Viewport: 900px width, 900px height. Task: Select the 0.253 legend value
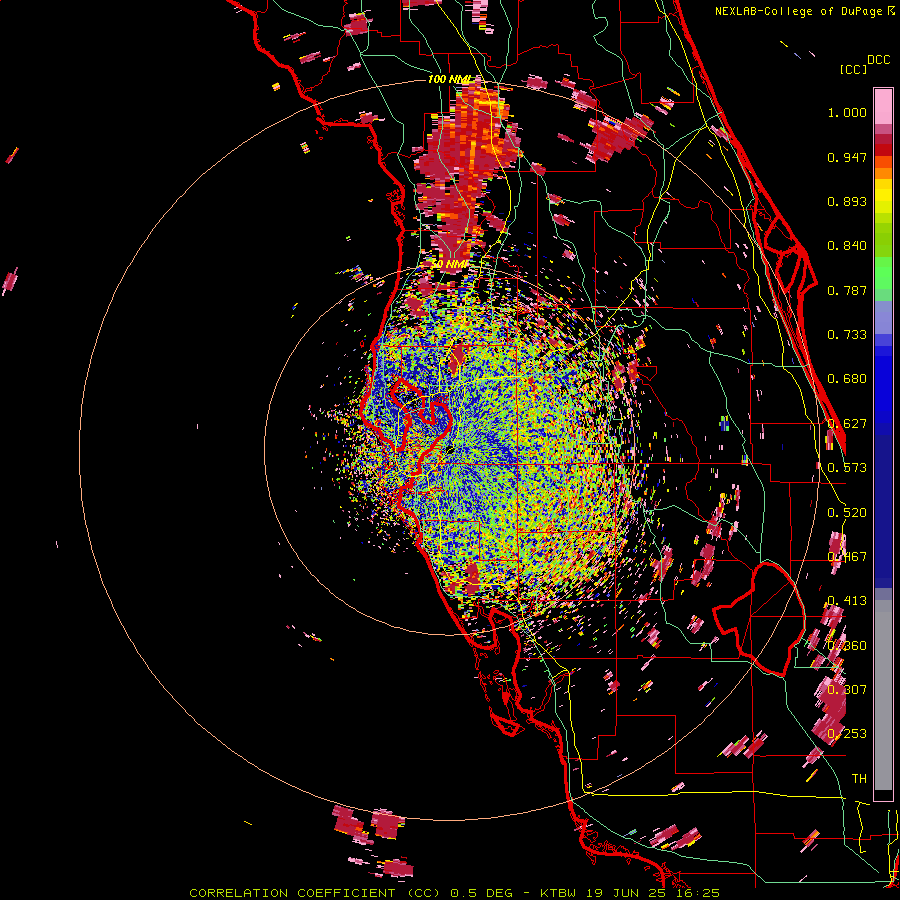847,734
